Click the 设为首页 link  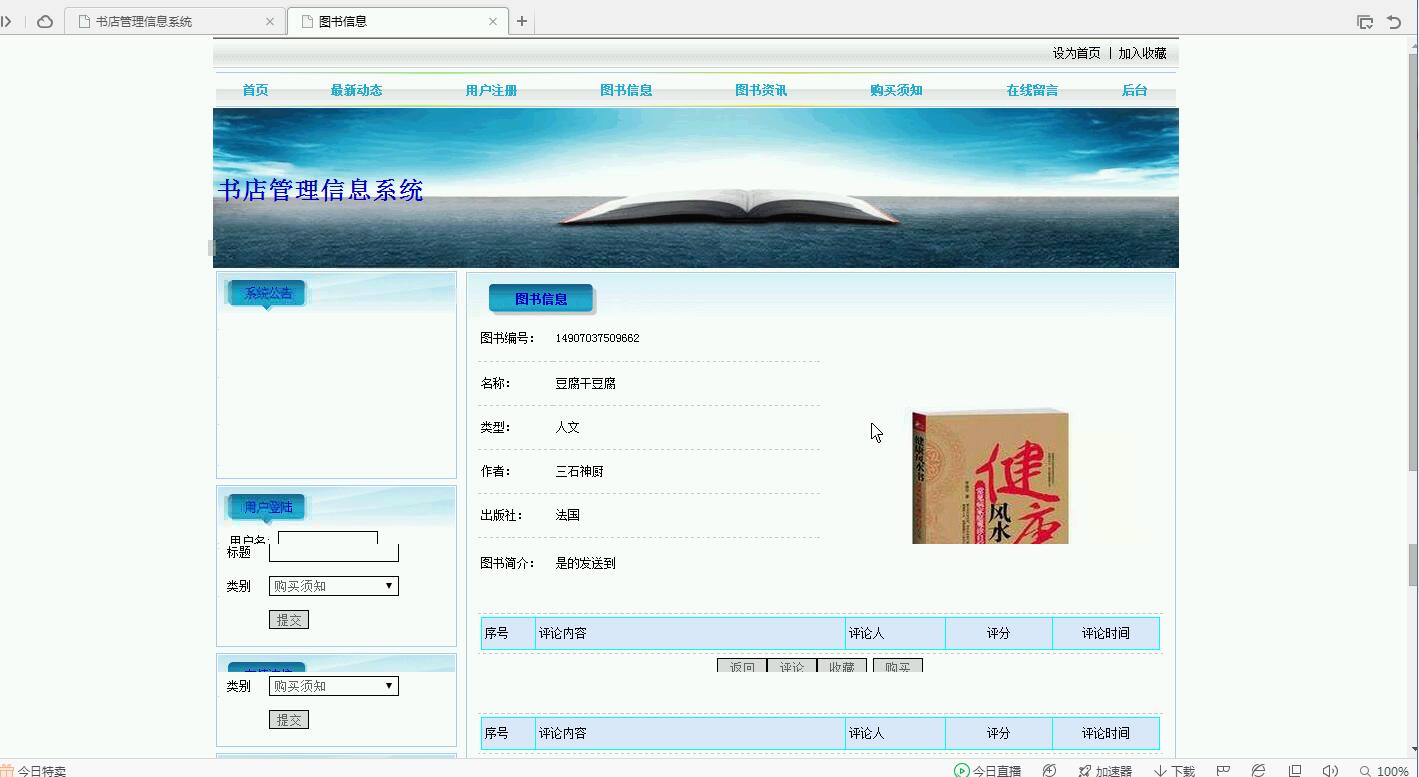tap(1076, 53)
